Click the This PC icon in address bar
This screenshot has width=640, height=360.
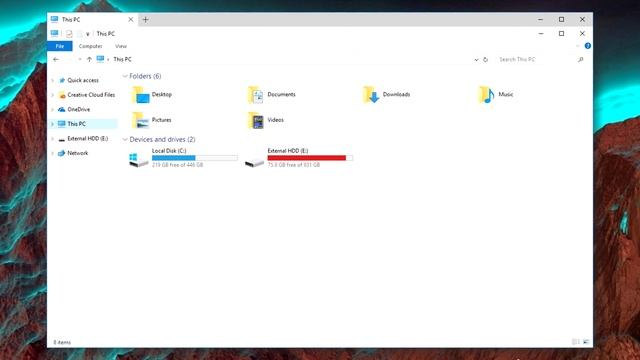tap(100, 59)
